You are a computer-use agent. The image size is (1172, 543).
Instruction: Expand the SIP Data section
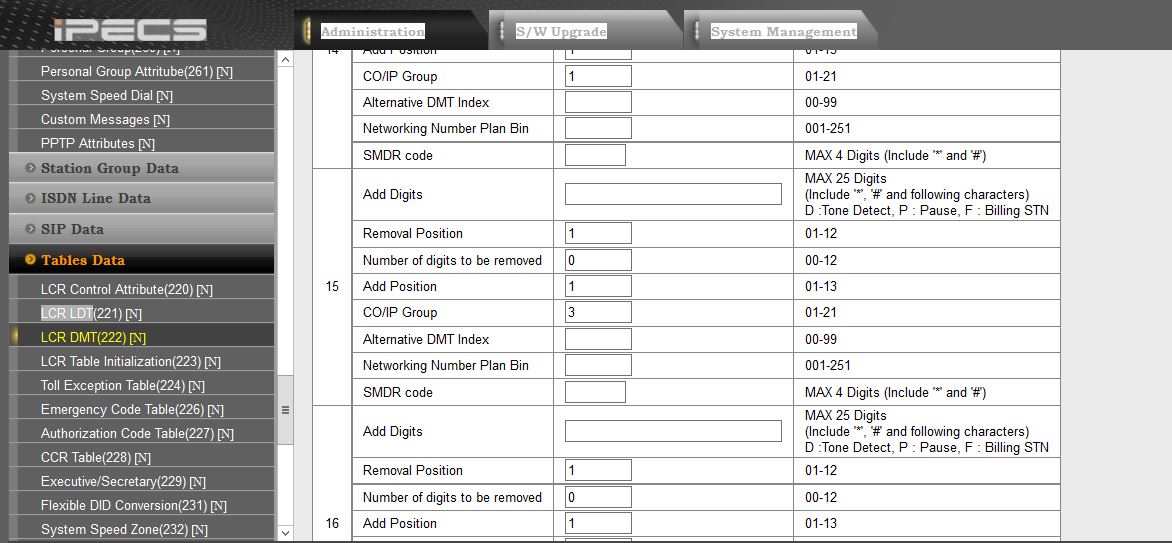click(73, 229)
